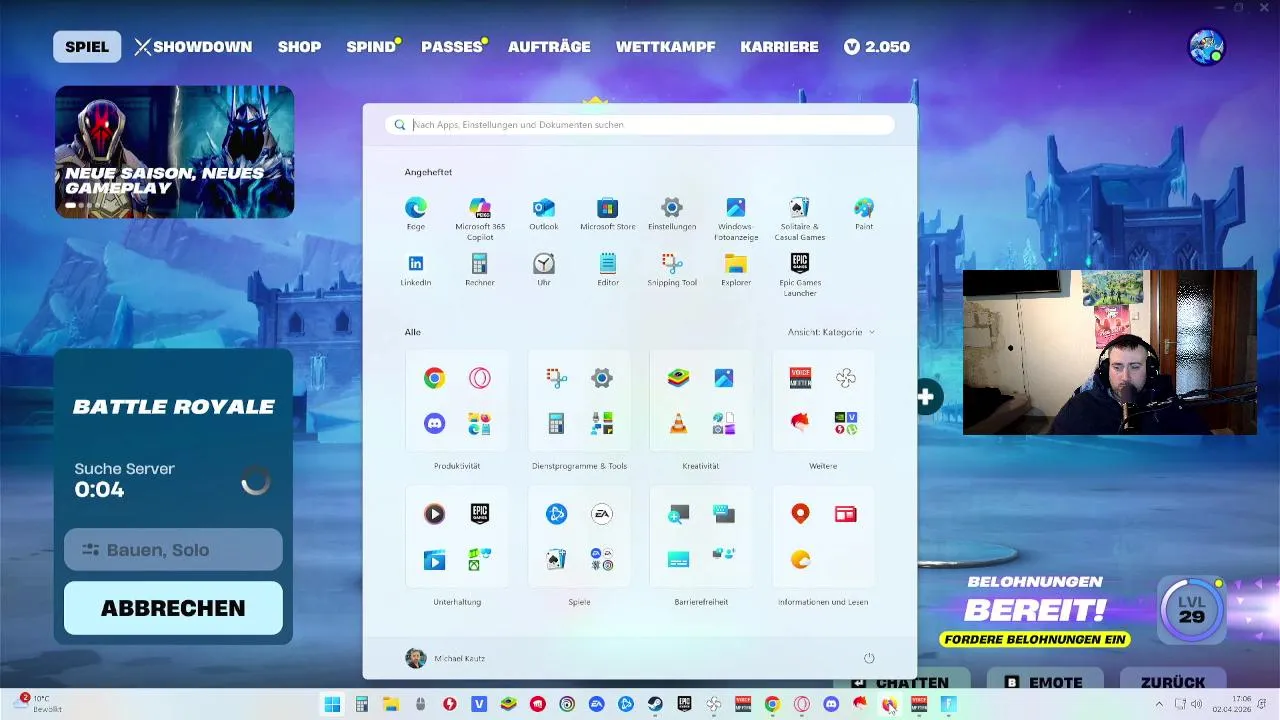The height and width of the screenshot is (720, 1280).
Task: Open the AUFTRÄGE tab
Action: [x=549, y=47]
